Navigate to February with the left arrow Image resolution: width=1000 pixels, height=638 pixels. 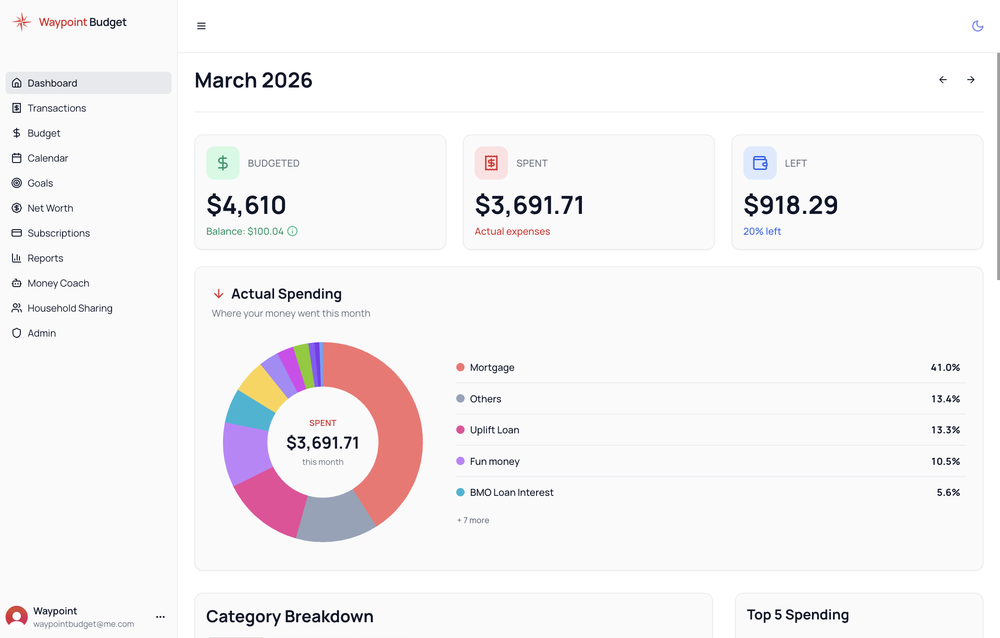coord(942,79)
